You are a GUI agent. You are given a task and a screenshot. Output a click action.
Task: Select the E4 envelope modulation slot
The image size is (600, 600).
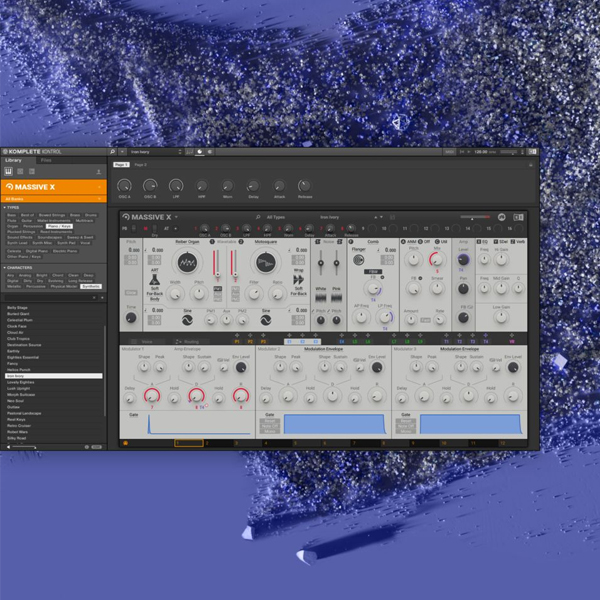(342, 341)
